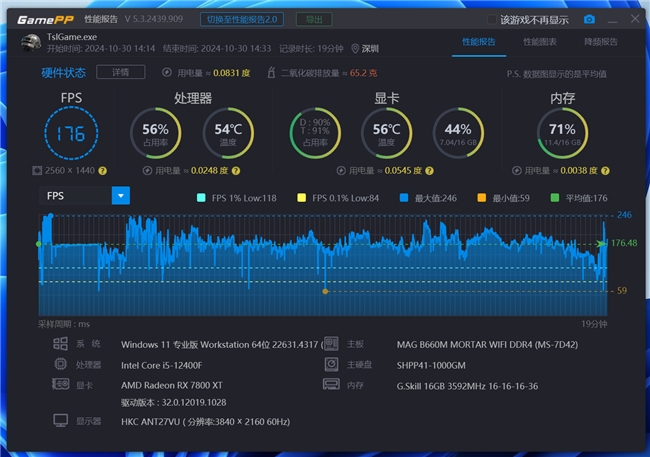Click HKC ANT27VU monitor text
The height and width of the screenshot is (457, 650).
click(x=206, y=422)
